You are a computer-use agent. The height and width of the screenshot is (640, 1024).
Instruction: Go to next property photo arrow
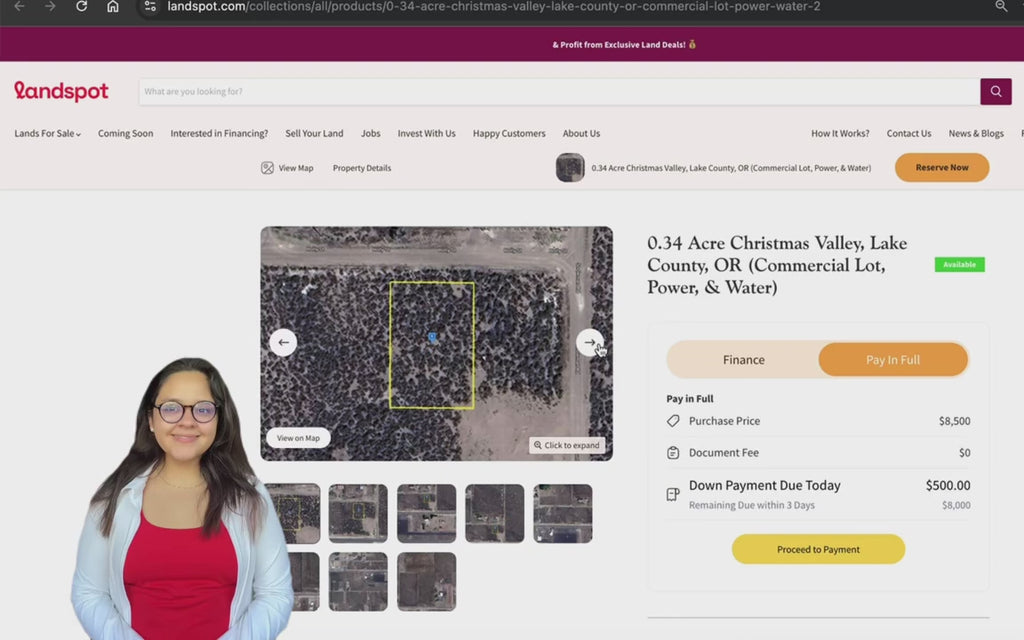click(x=590, y=342)
